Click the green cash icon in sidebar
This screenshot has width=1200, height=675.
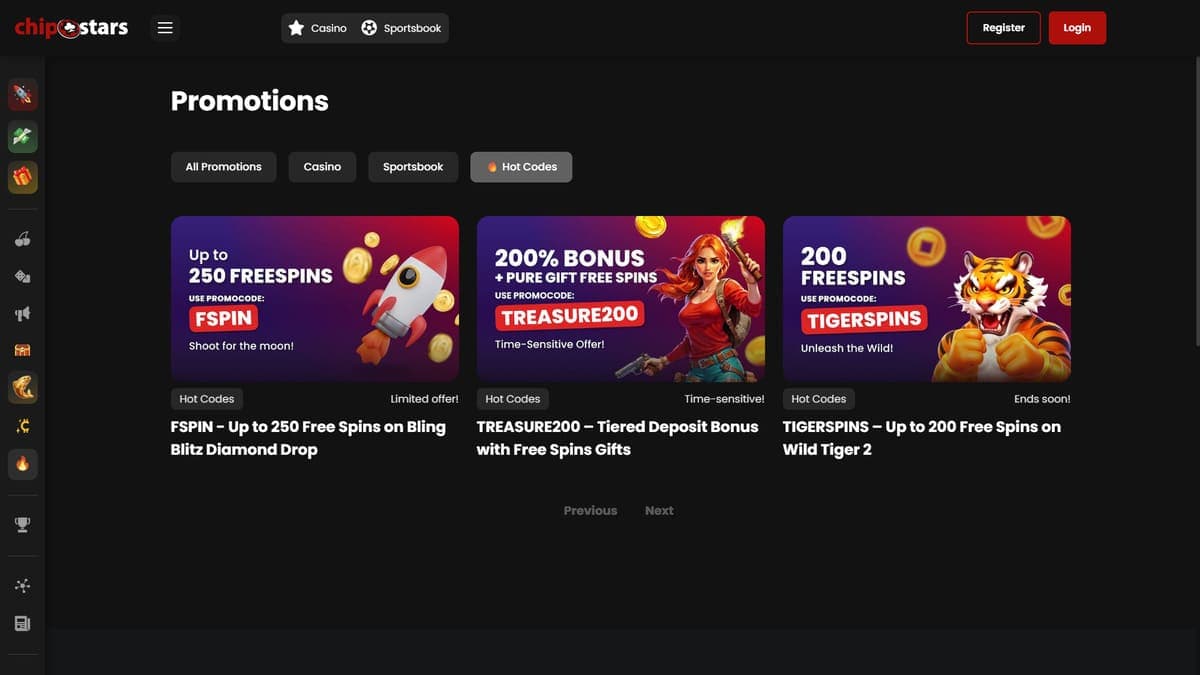(23, 136)
